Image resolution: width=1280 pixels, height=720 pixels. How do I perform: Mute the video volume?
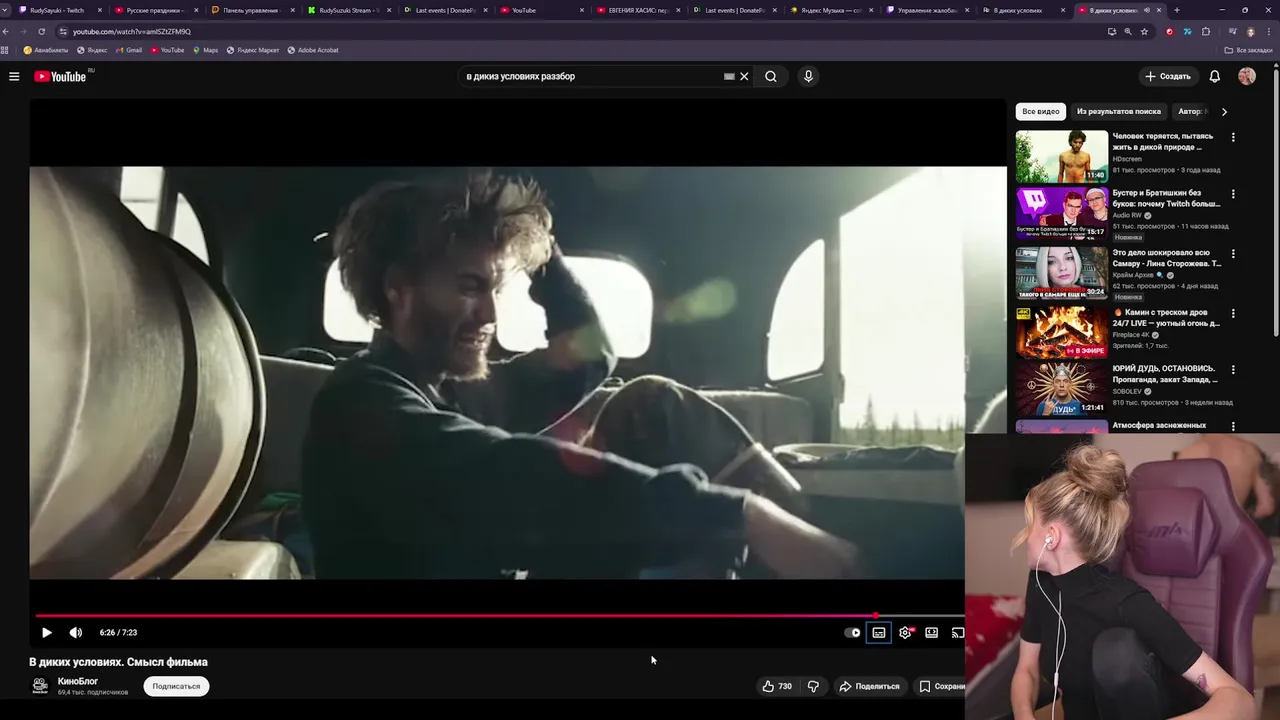coord(76,632)
